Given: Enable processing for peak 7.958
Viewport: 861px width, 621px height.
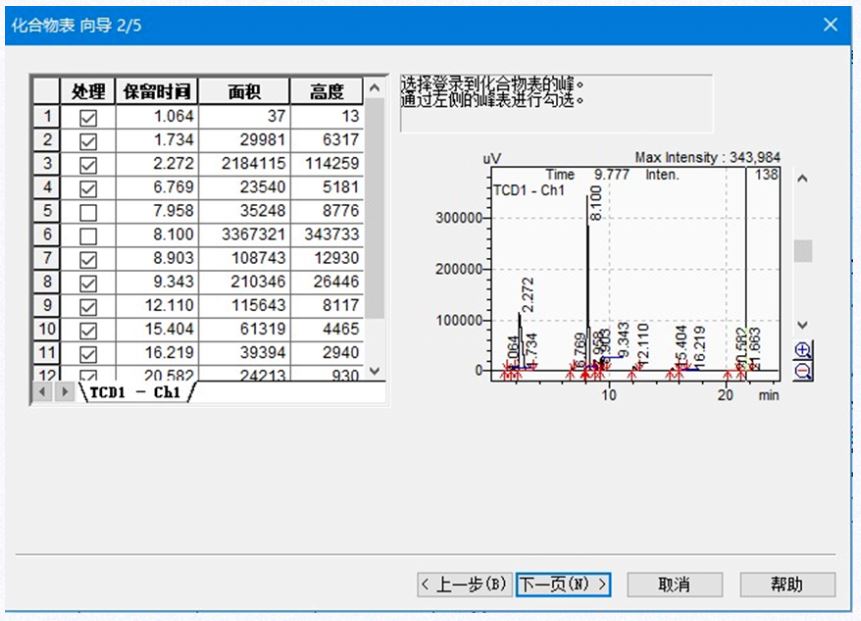Looking at the screenshot, I should click(88, 210).
